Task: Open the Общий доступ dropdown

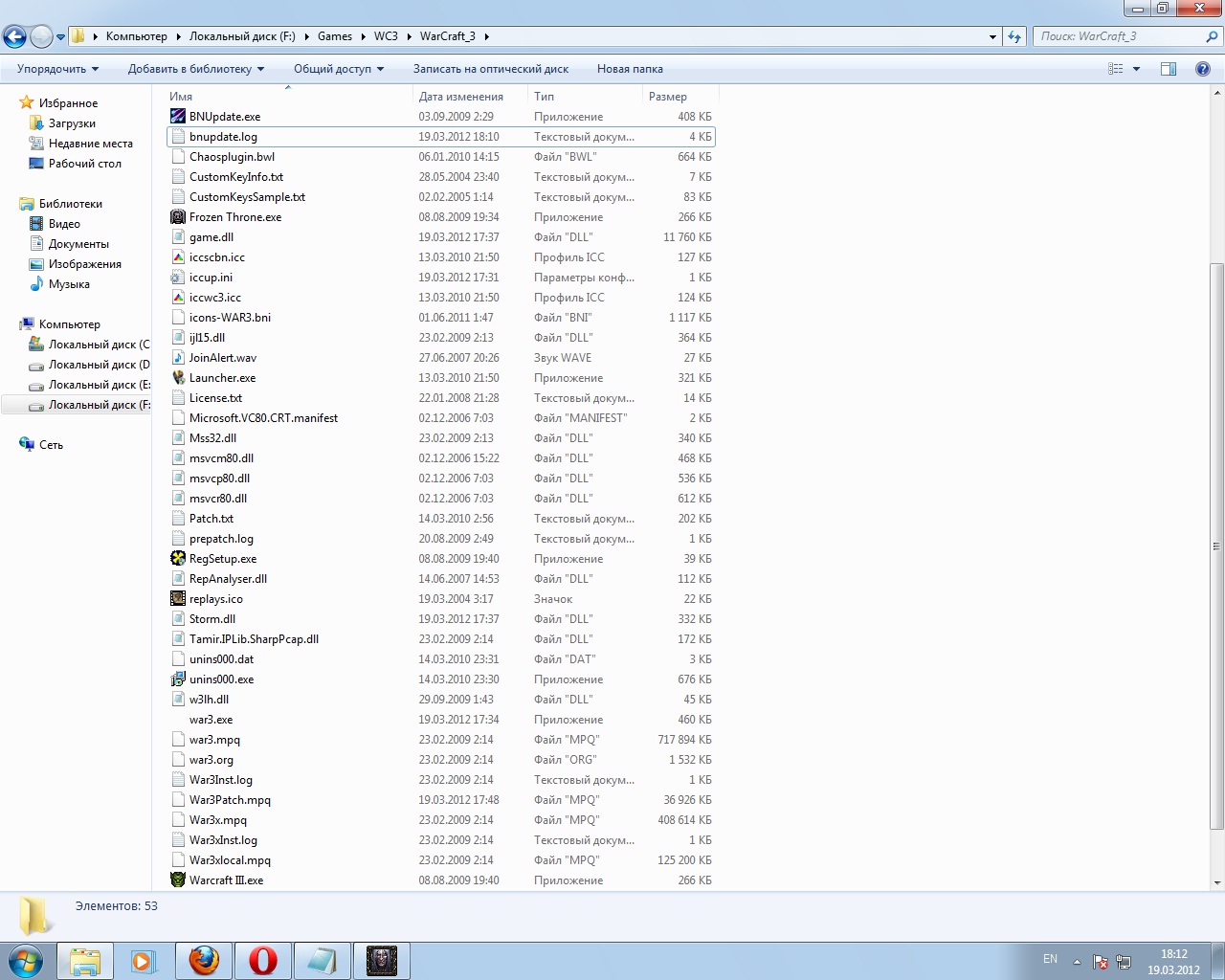Action: tap(339, 69)
